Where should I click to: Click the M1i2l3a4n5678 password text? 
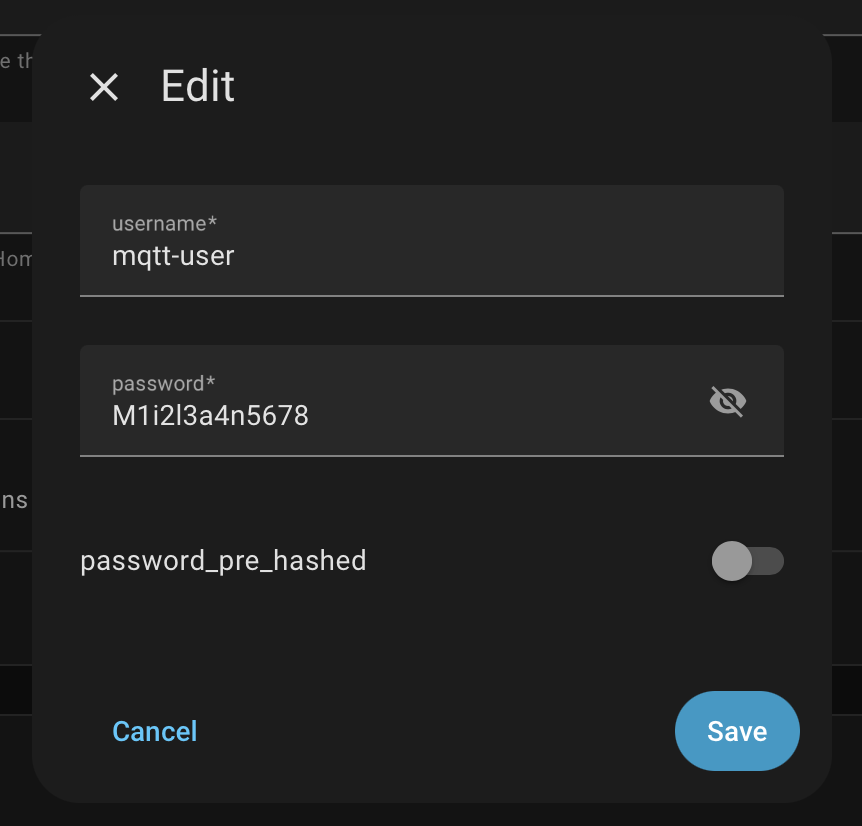(210, 415)
